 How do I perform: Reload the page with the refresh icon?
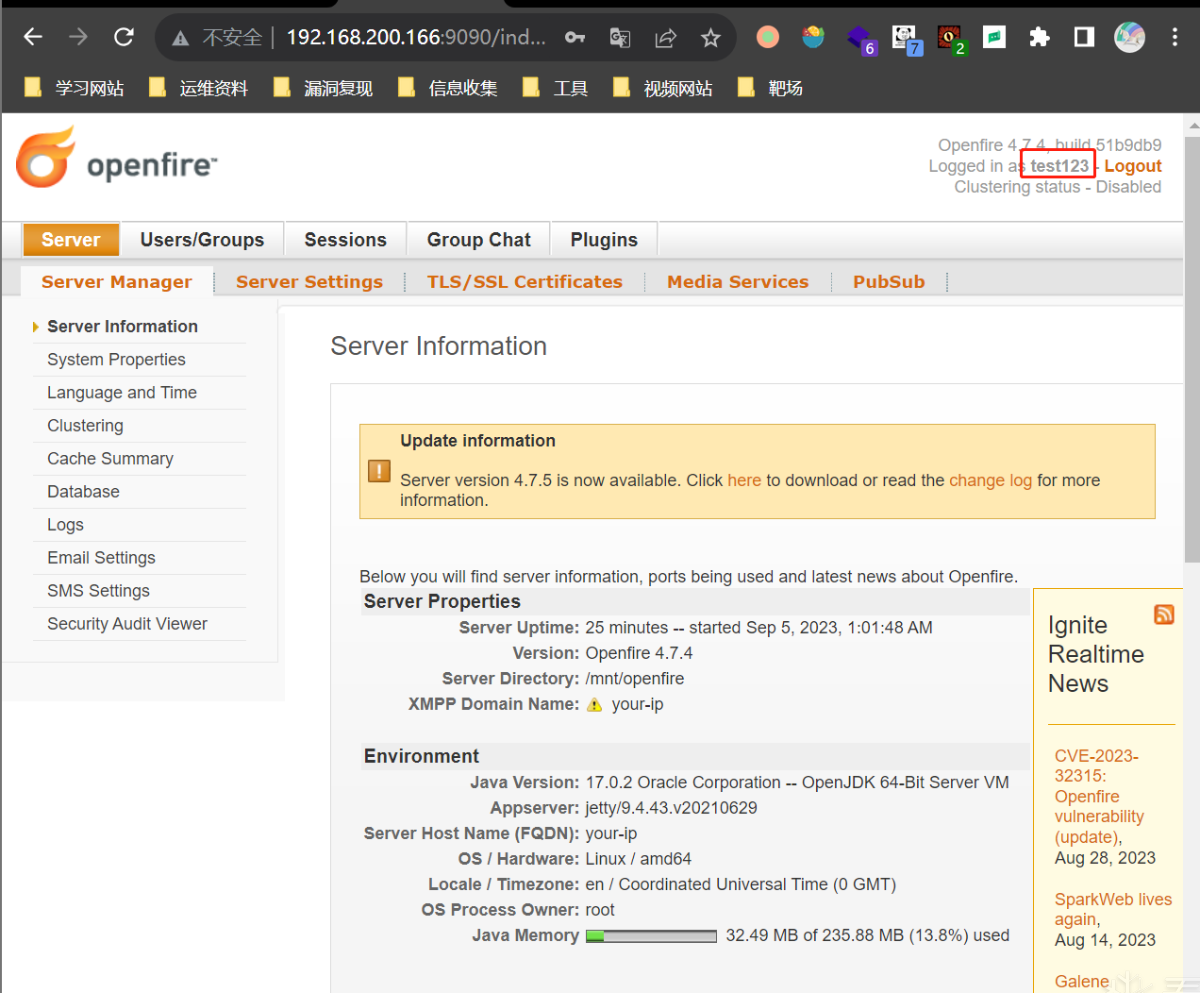coord(124,38)
